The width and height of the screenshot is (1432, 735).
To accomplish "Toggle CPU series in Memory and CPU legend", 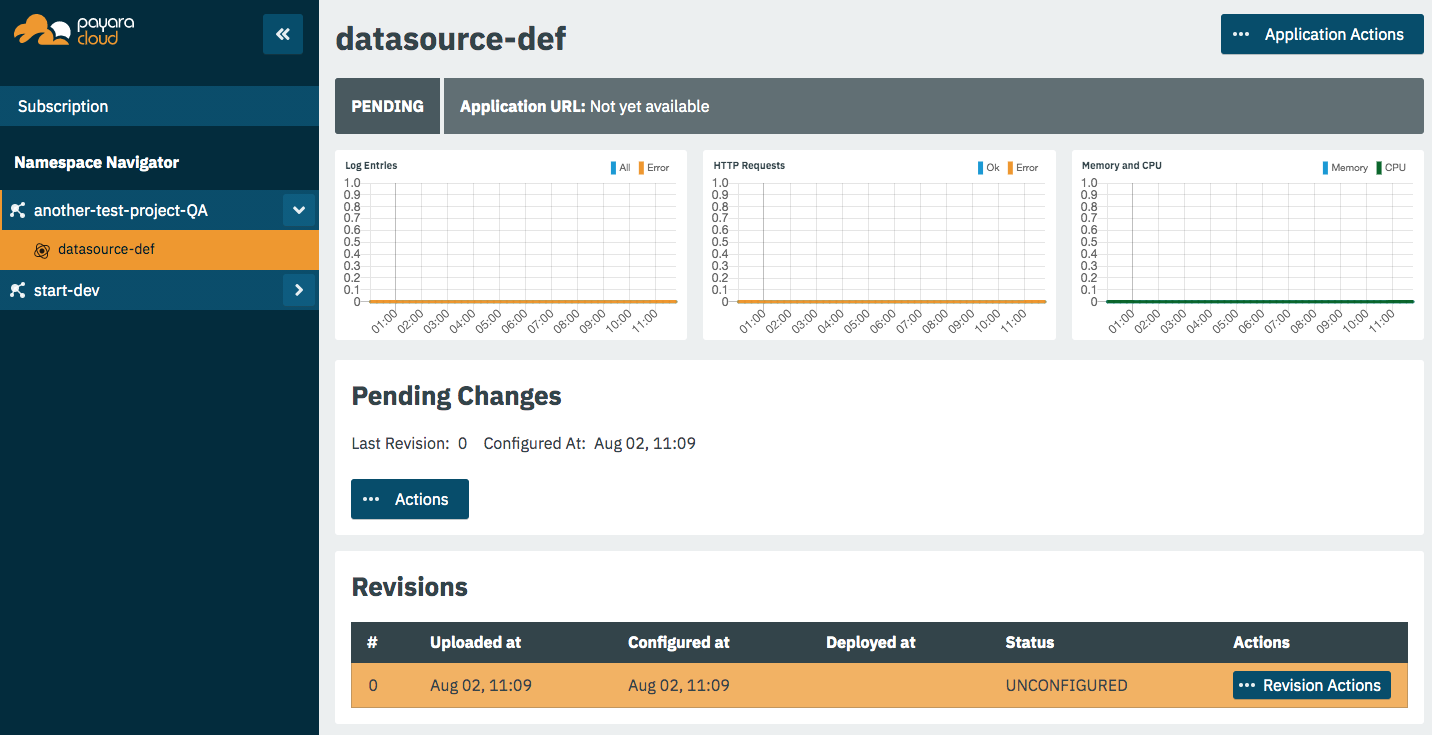I will [x=1390, y=168].
